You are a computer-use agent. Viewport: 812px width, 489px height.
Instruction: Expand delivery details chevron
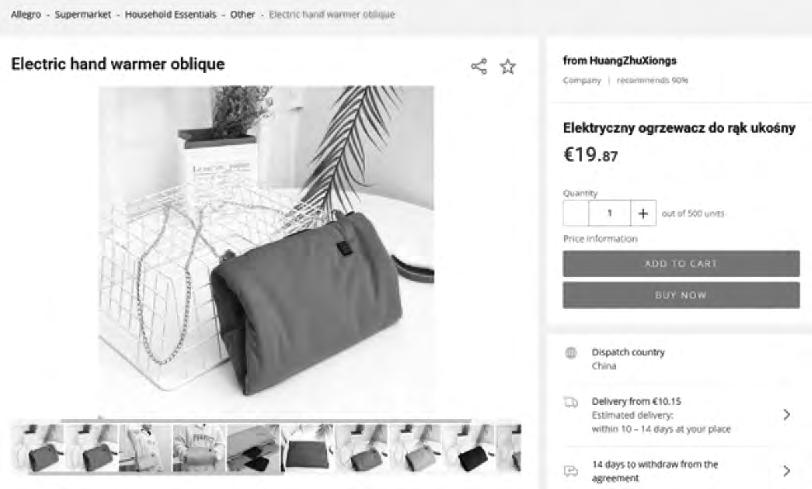[787, 414]
